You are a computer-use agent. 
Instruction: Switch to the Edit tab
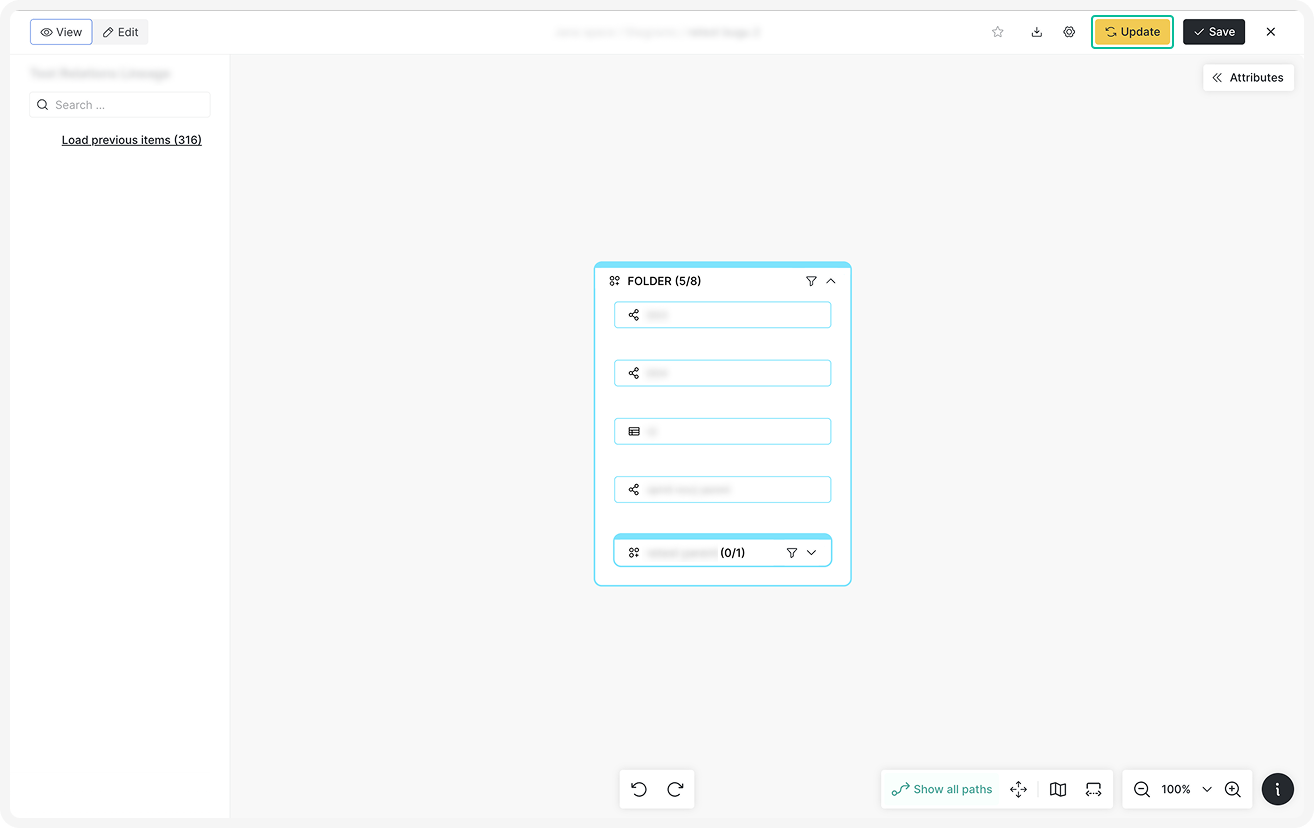[x=121, y=32]
